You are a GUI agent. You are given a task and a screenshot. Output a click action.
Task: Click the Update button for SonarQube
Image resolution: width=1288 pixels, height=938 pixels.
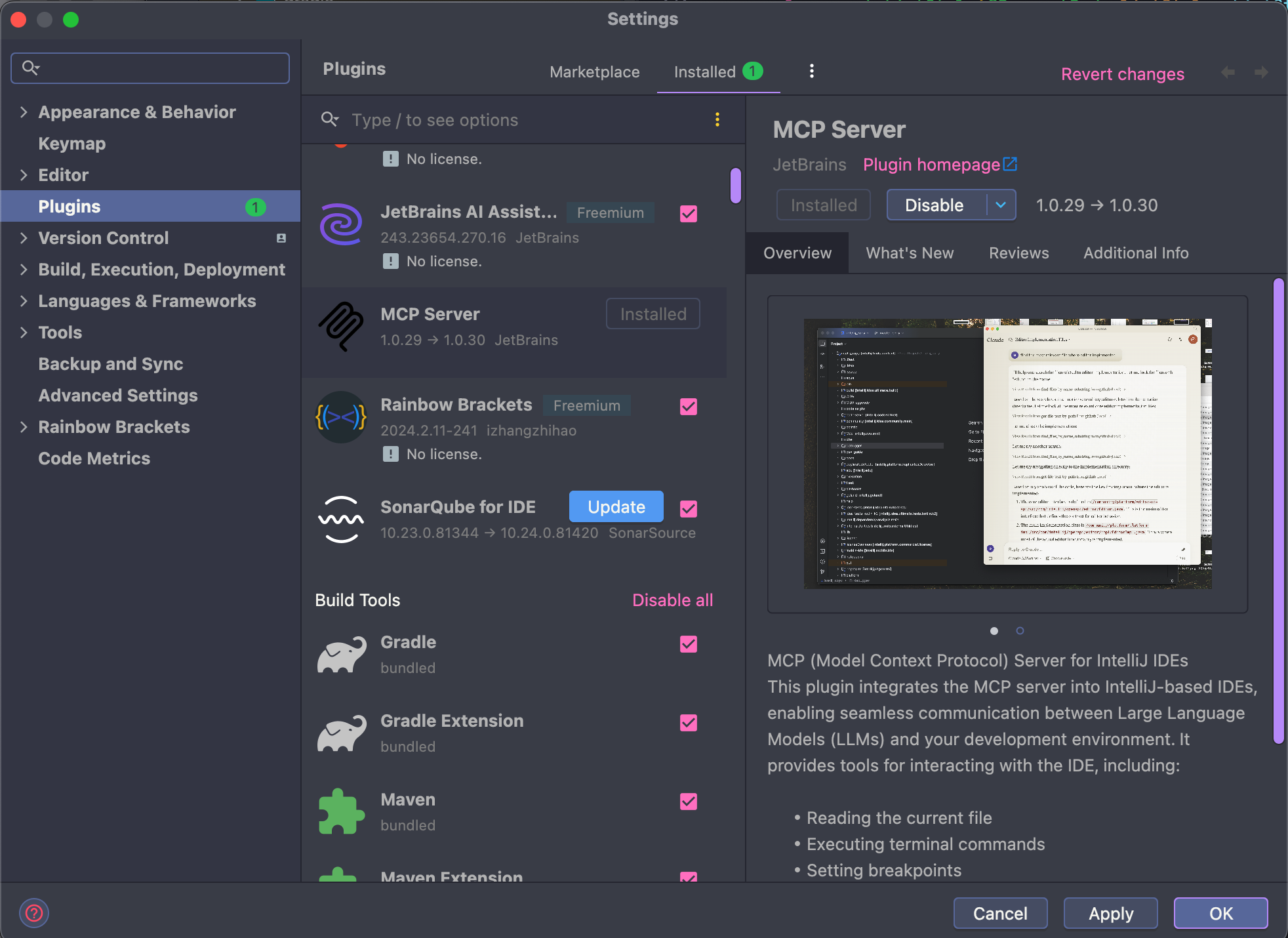pos(616,507)
